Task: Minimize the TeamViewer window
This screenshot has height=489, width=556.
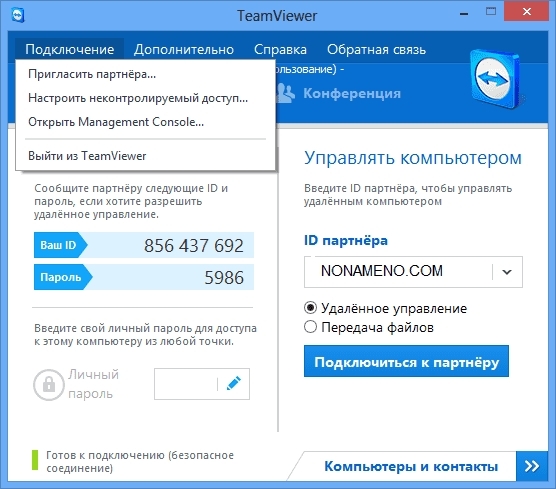Action: pyautogui.click(x=464, y=13)
